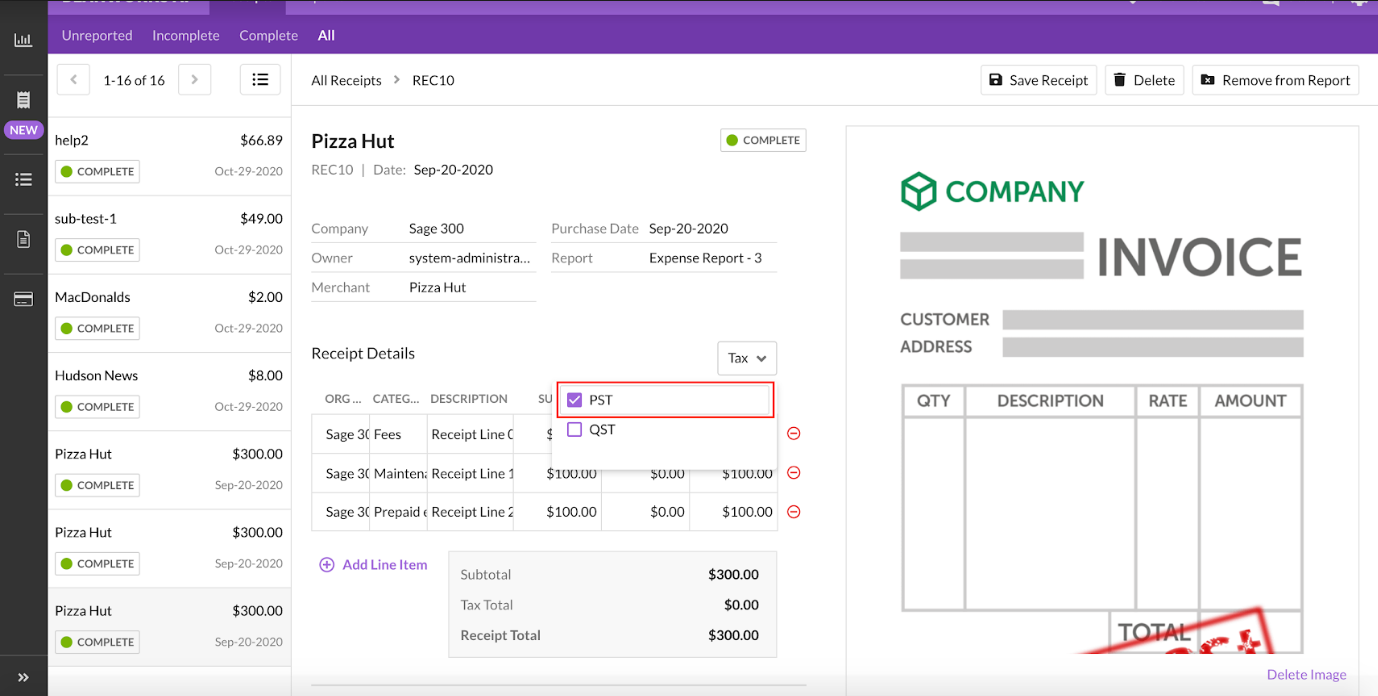Click the Receipt Line 2 description cell
Image resolution: width=1378 pixels, height=696 pixels.
(x=472, y=512)
